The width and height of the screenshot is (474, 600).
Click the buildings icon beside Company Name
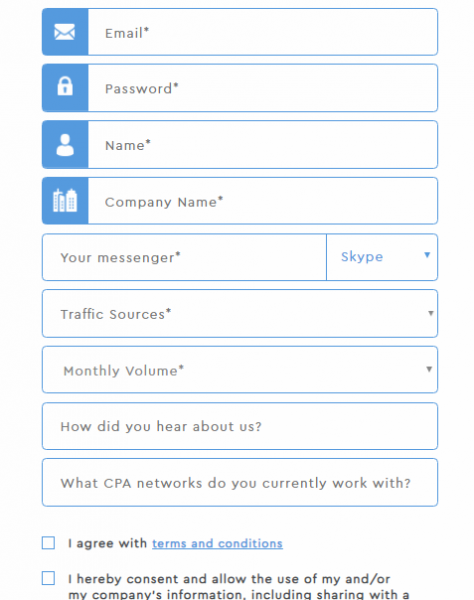65,200
